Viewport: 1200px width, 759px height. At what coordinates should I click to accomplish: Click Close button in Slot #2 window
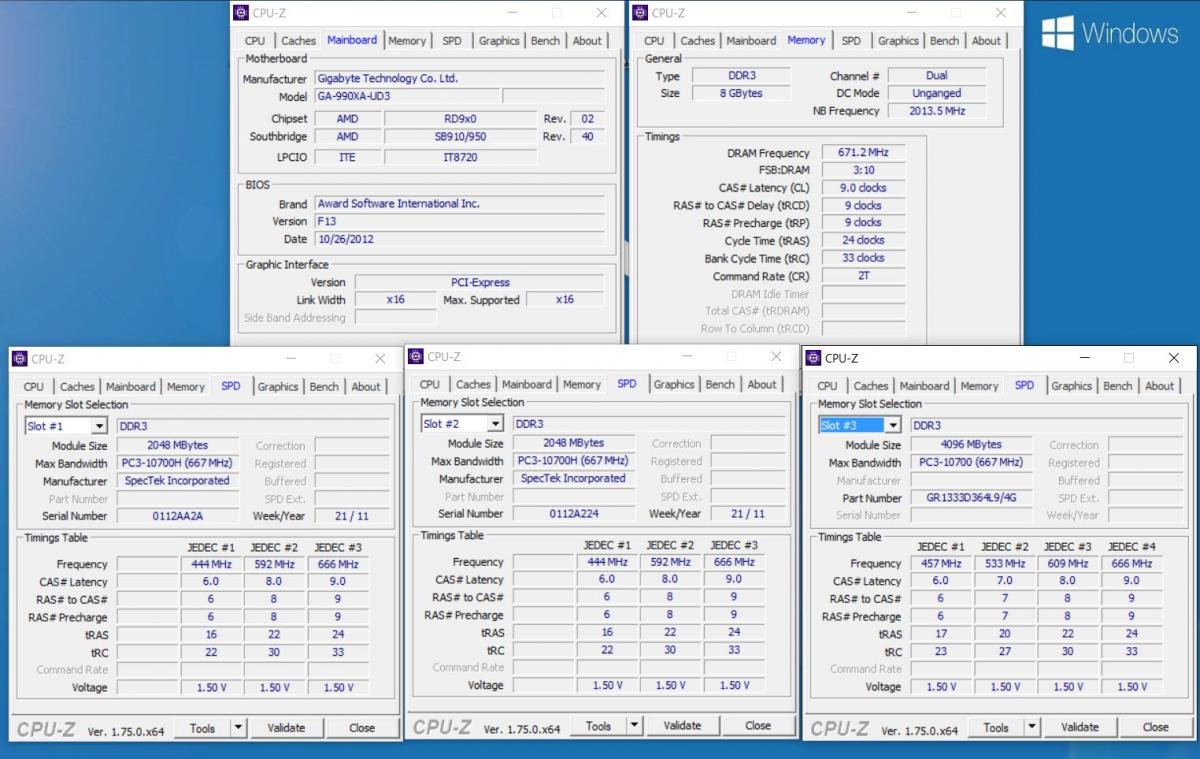click(x=758, y=726)
